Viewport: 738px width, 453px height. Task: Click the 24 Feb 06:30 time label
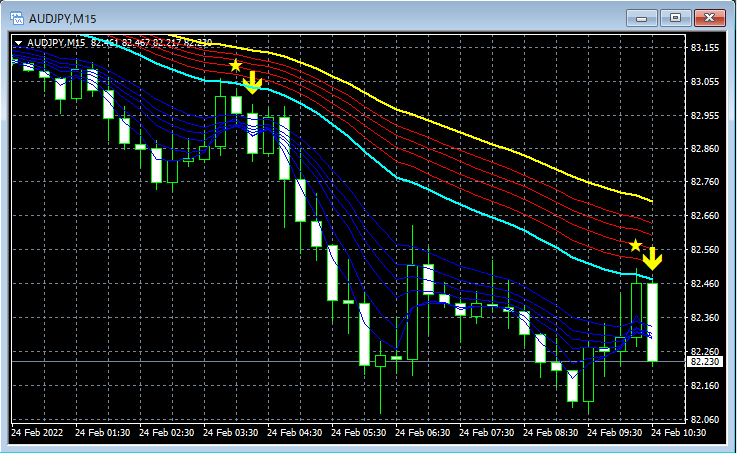(423, 432)
